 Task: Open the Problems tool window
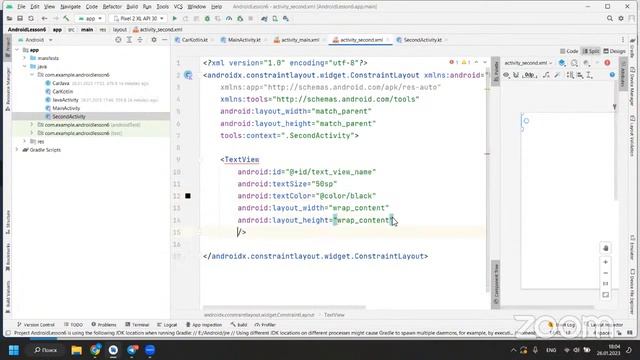tap(104, 324)
